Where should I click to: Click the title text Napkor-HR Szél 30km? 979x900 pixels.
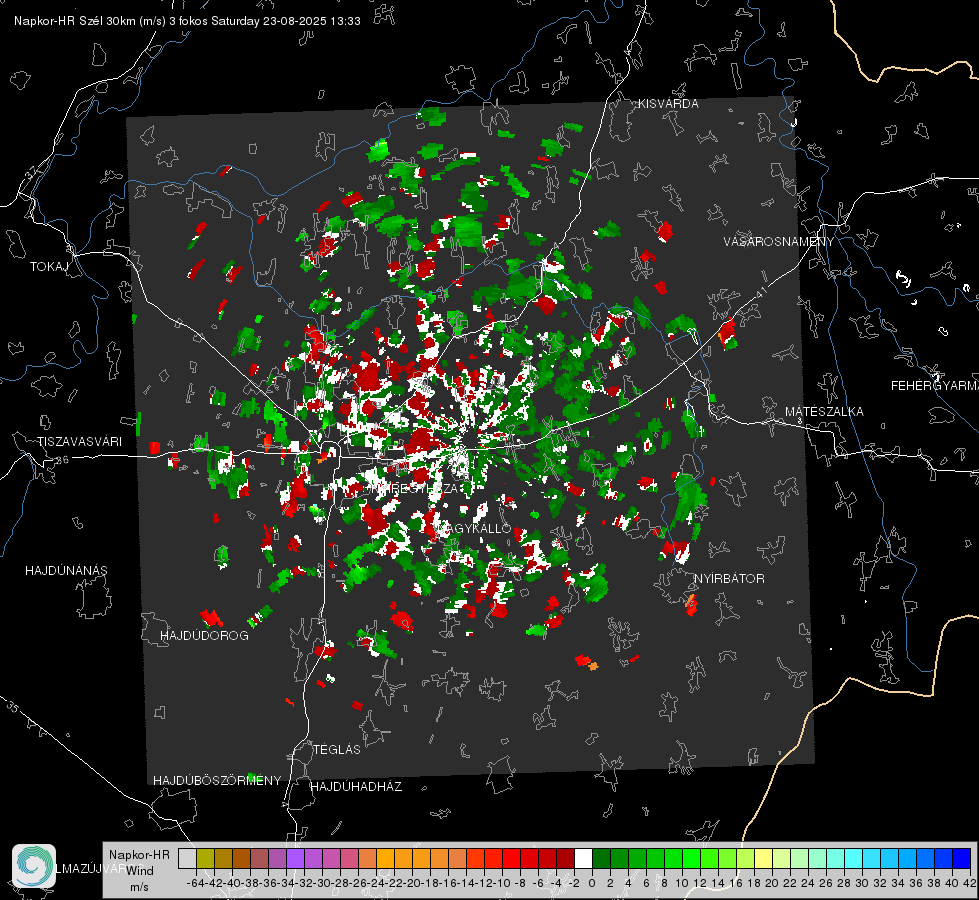coord(80,21)
